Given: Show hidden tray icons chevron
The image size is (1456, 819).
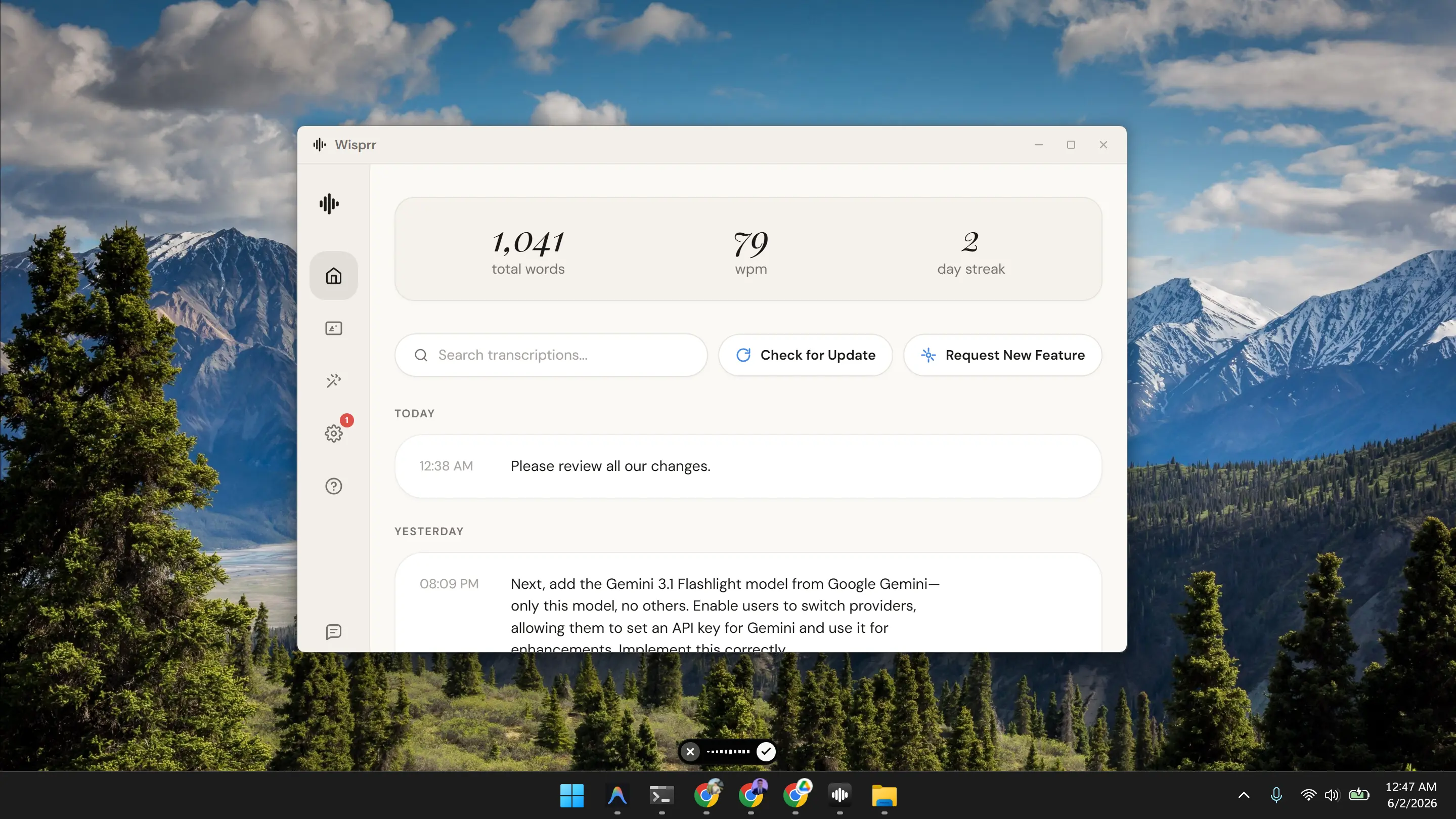Looking at the screenshot, I should coord(1244,795).
